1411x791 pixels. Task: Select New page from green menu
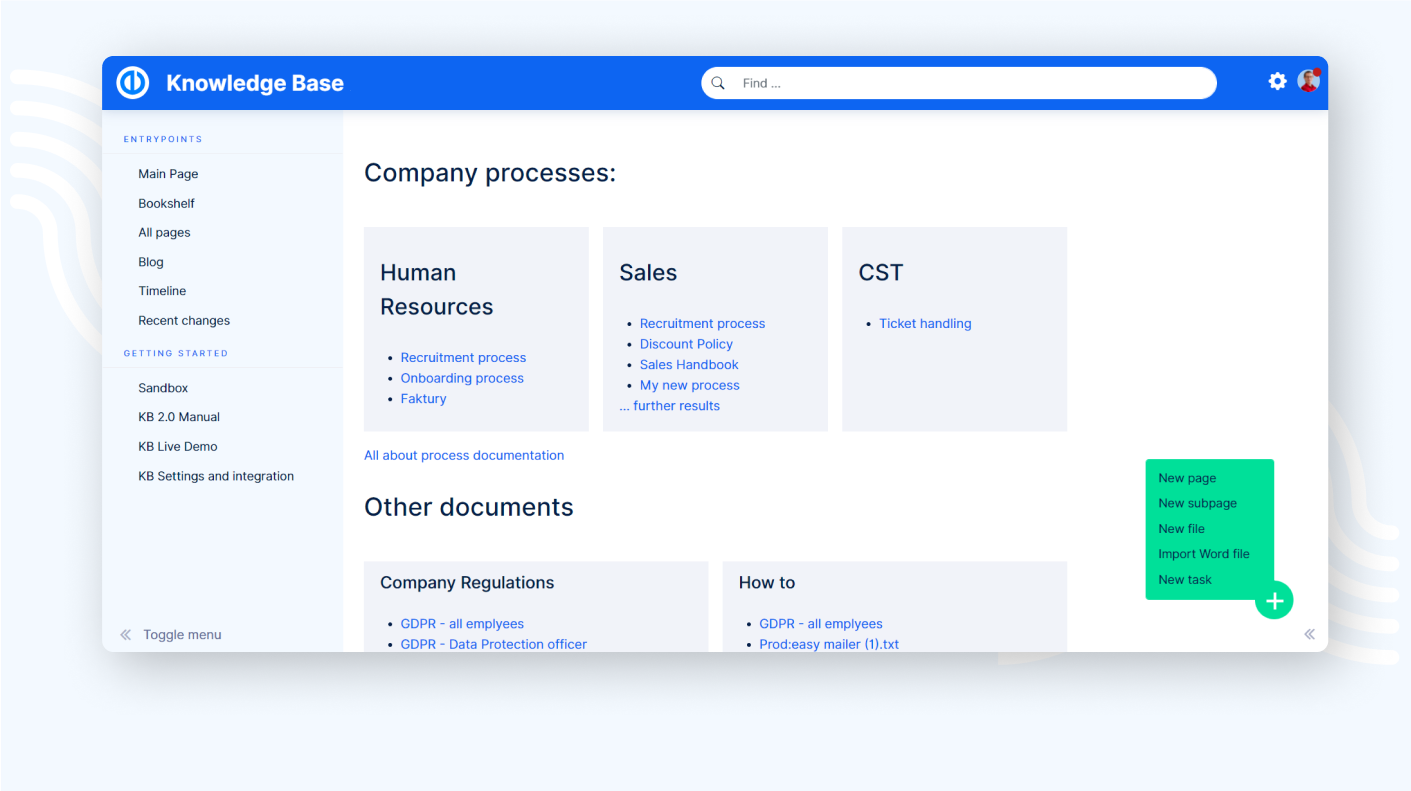click(1187, 478)
